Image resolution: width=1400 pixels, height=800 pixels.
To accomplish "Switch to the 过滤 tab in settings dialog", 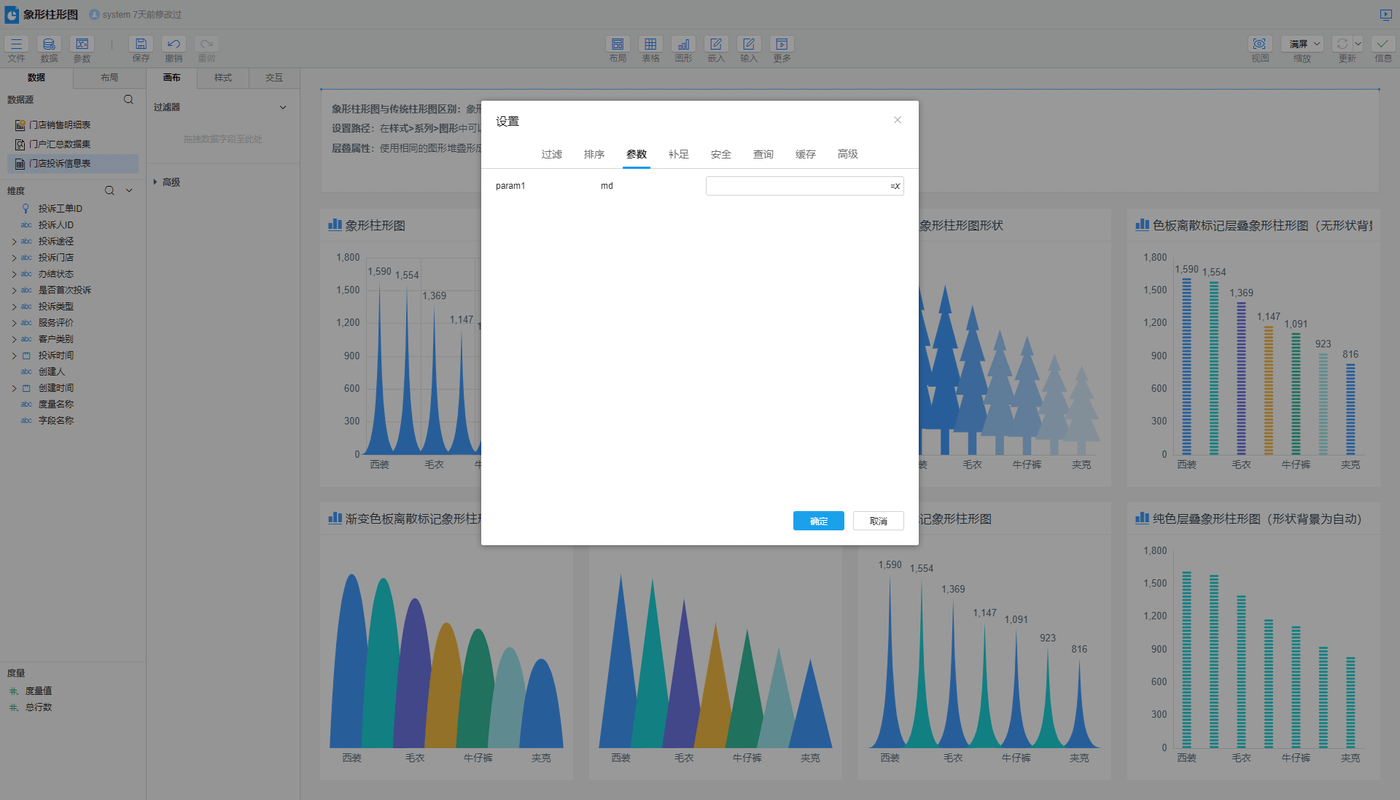I will pos(552,154).
